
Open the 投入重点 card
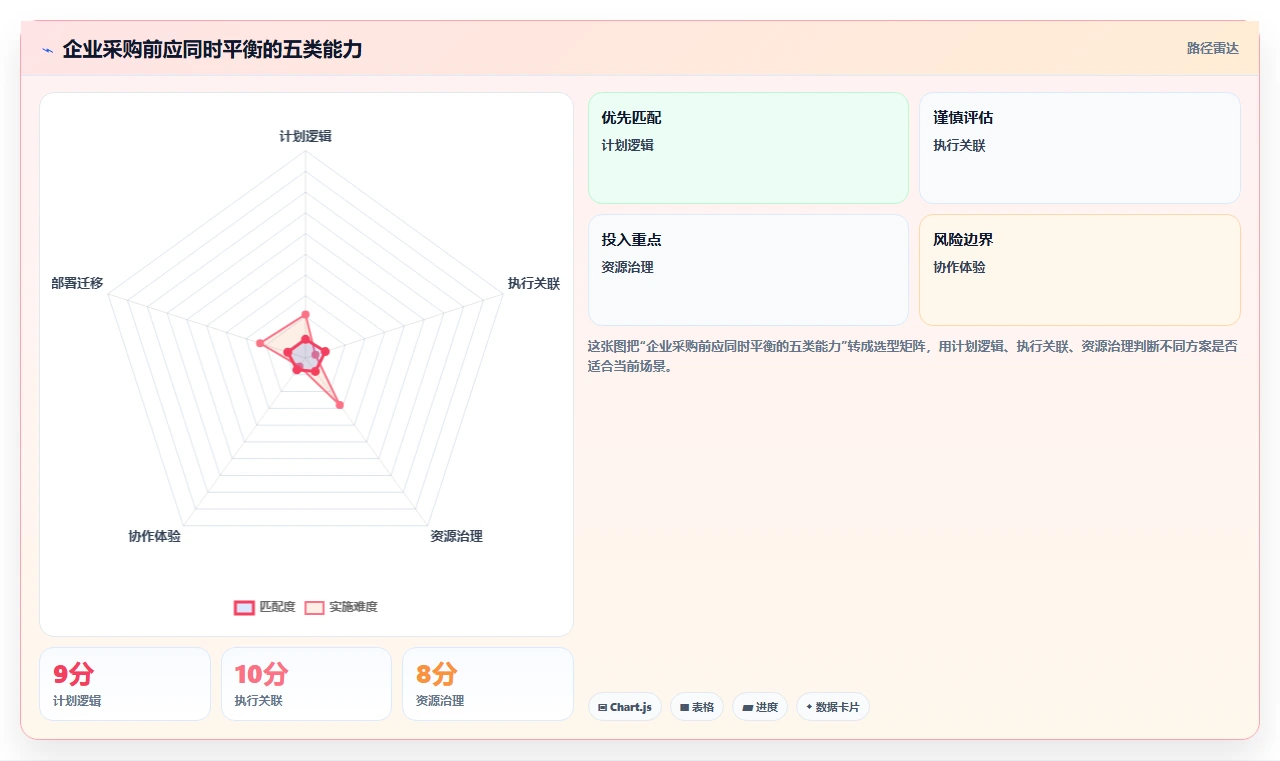748,270
